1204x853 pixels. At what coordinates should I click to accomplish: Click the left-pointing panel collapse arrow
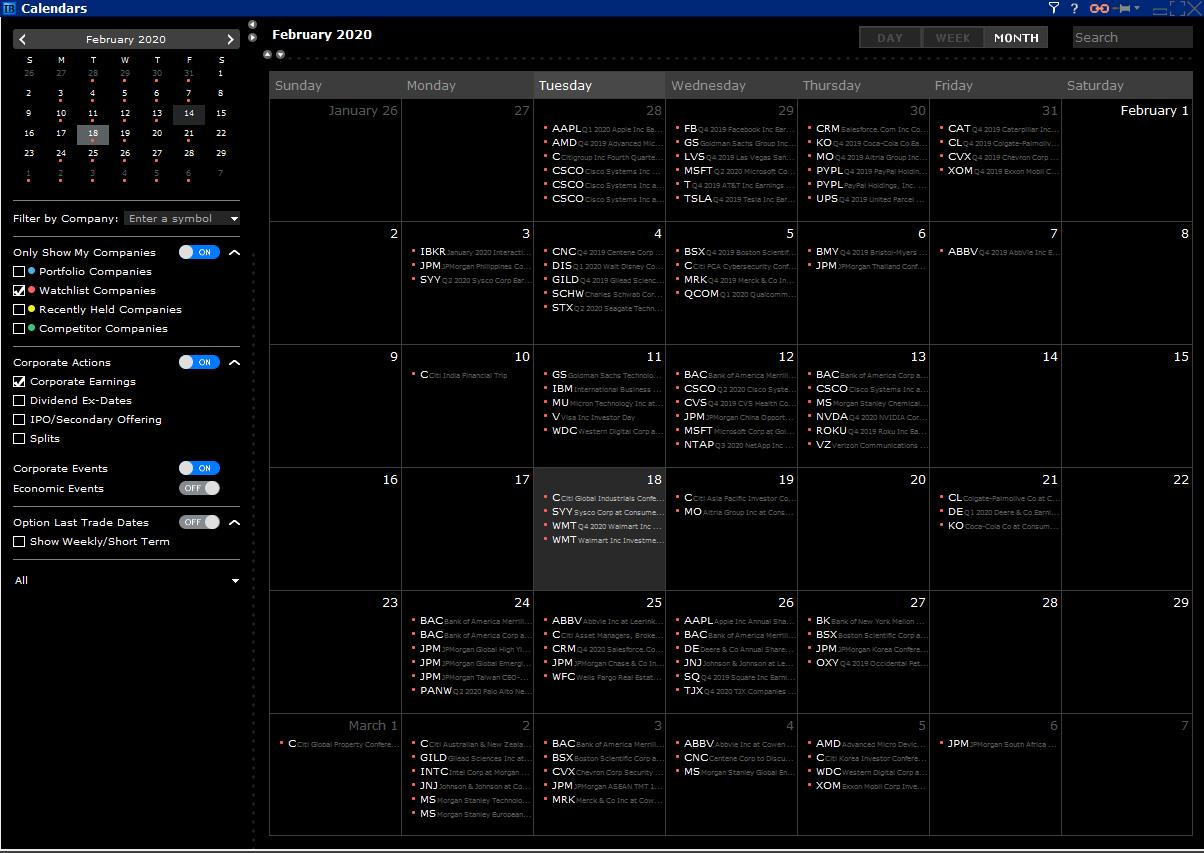[x=252, y=24]
